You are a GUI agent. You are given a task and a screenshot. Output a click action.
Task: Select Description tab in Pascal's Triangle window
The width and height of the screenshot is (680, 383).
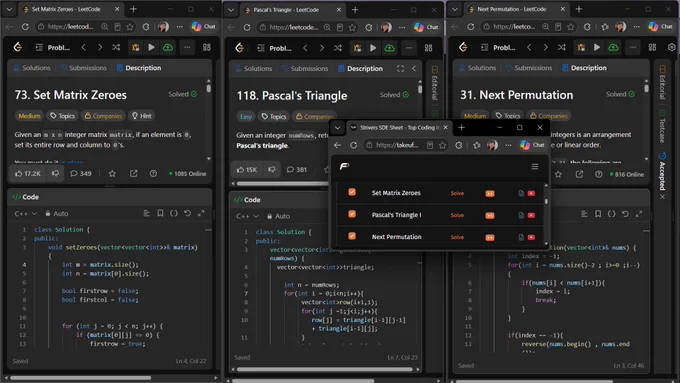tap(360, 69)
